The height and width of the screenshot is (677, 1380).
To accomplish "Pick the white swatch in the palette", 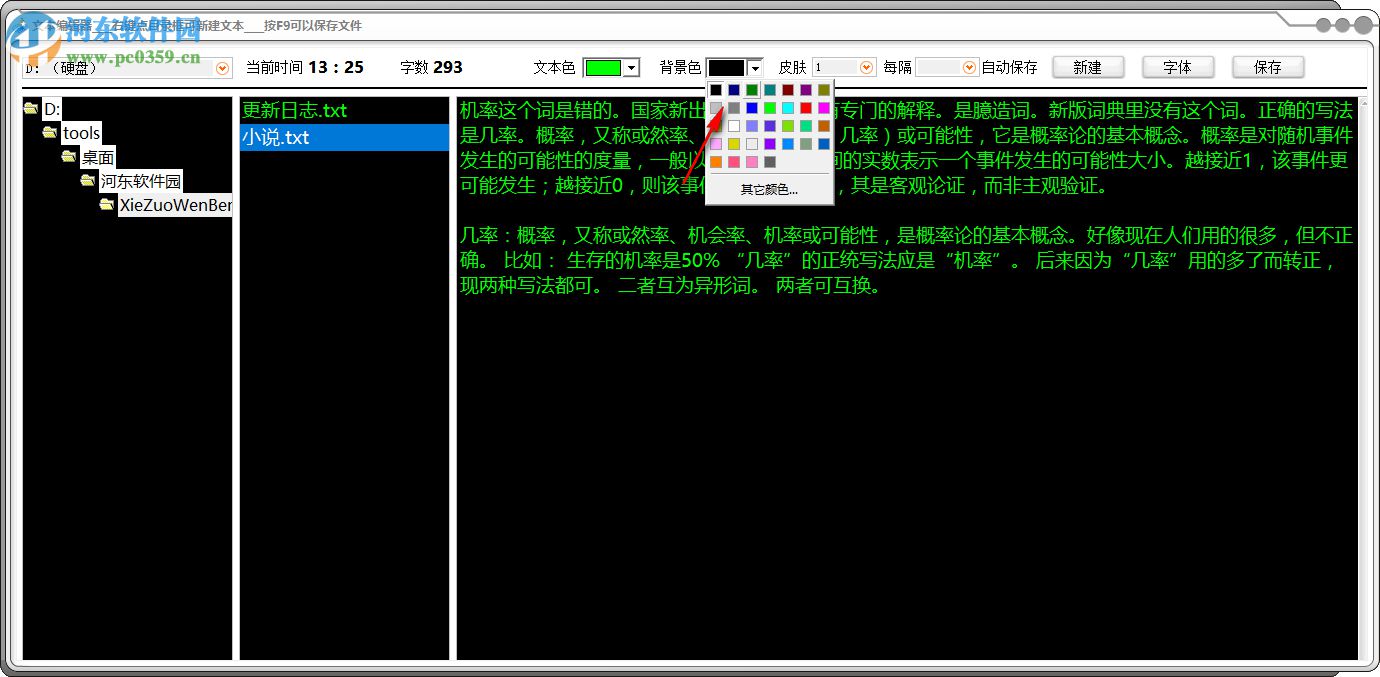I will tap(734, 126).
